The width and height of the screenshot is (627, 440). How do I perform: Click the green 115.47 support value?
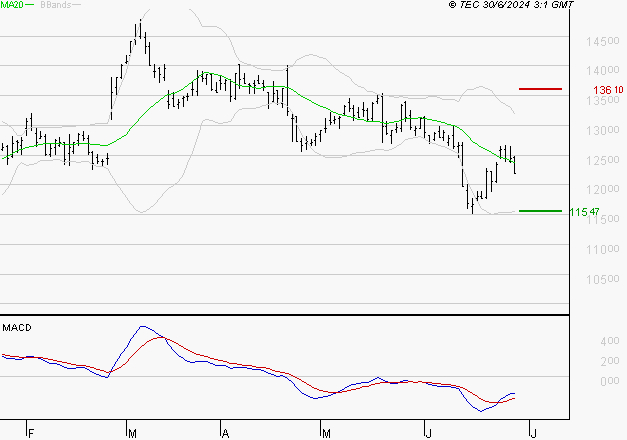[584, 212]
